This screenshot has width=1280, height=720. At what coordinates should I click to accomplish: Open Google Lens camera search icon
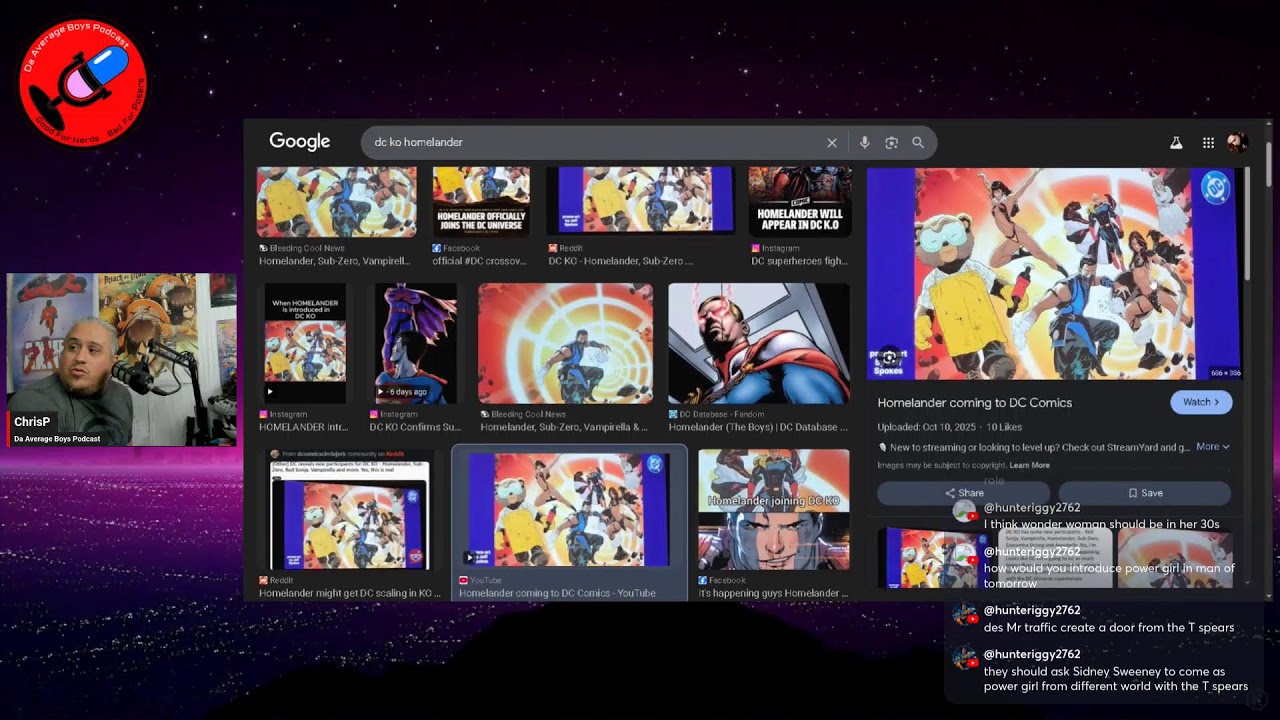(x=891, y=143)
